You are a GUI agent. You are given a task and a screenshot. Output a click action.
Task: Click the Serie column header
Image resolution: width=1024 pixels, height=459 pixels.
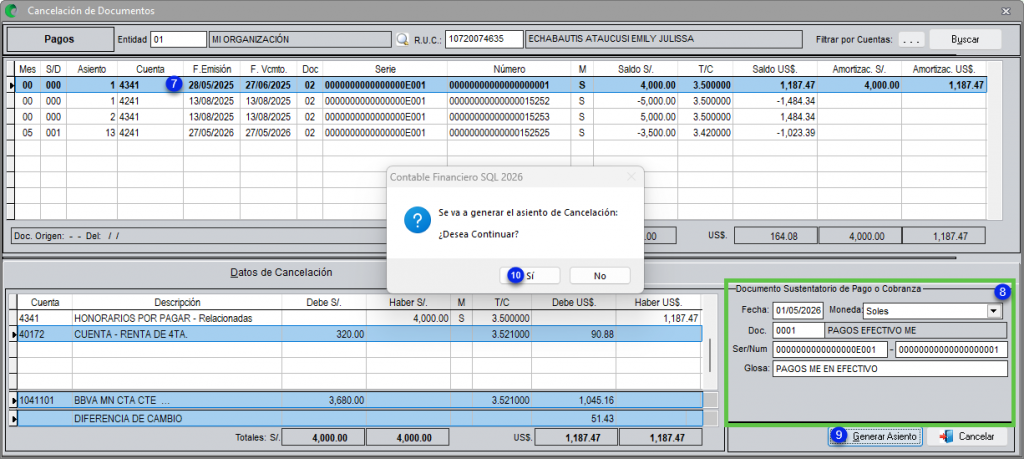(385, 69)
